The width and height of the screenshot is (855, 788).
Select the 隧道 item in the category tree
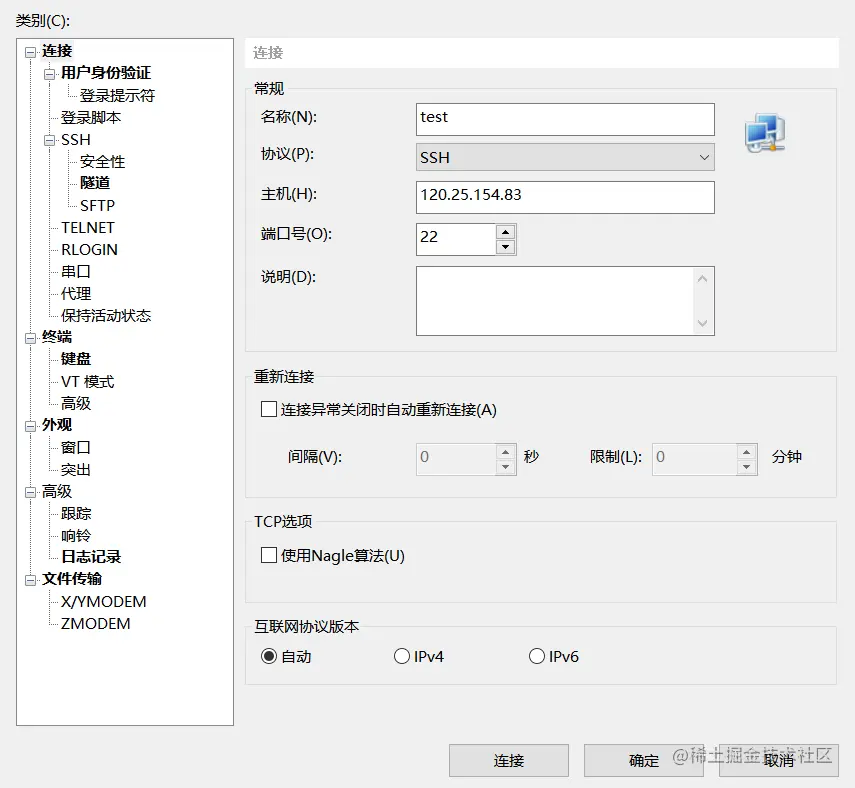coord(95,183)
